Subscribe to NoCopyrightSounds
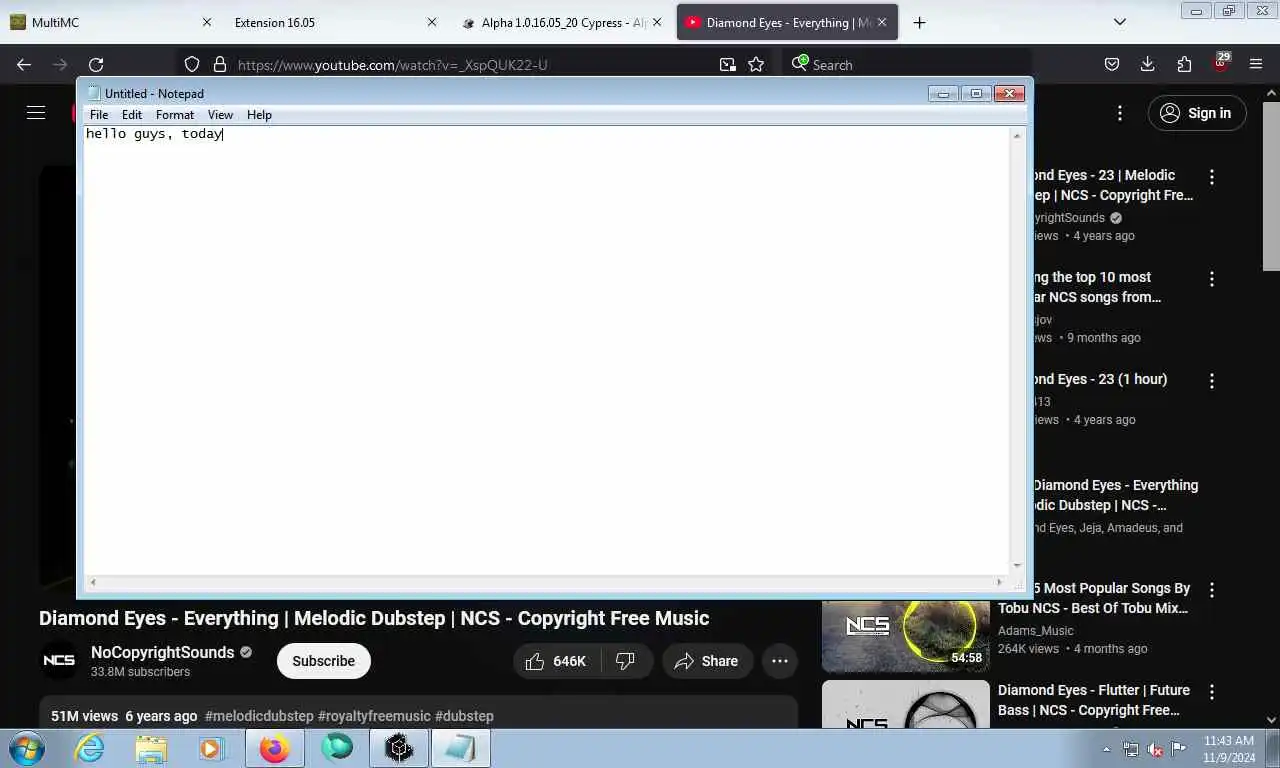Image resolution: width=1280 pixels, height=768 pixels. coord(323,661)
